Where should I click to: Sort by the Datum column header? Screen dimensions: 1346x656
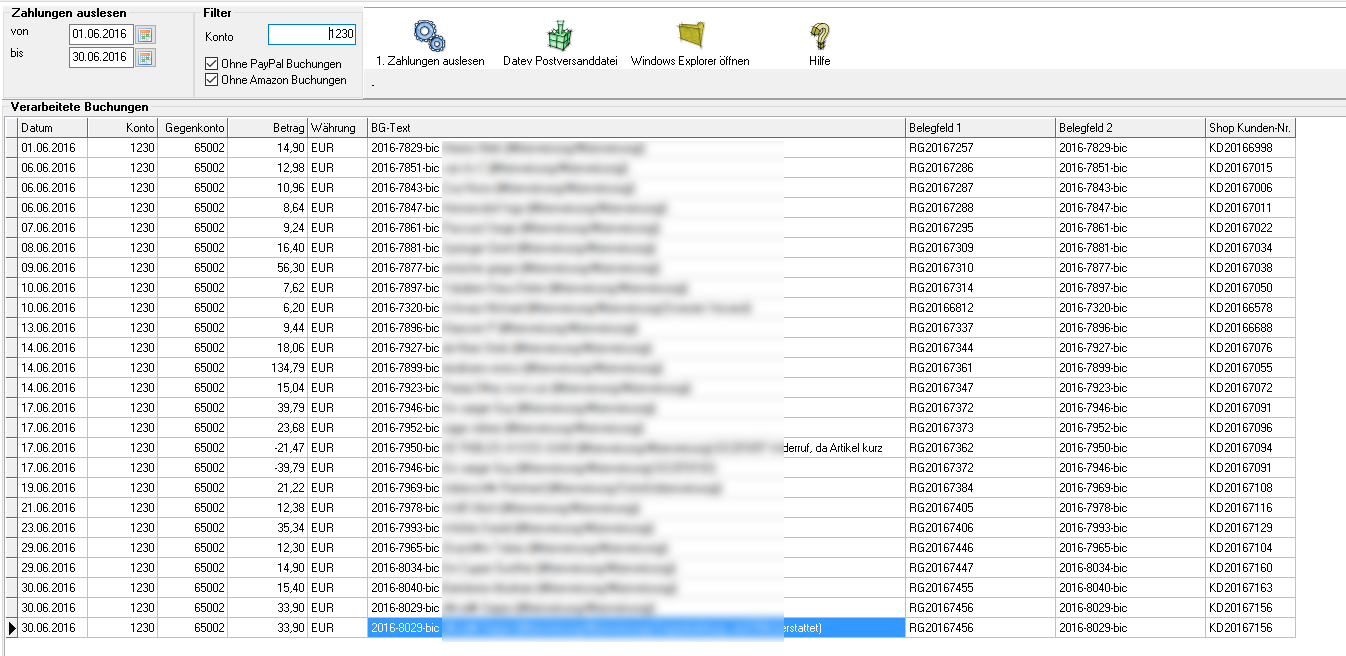(x=52, y=128)
